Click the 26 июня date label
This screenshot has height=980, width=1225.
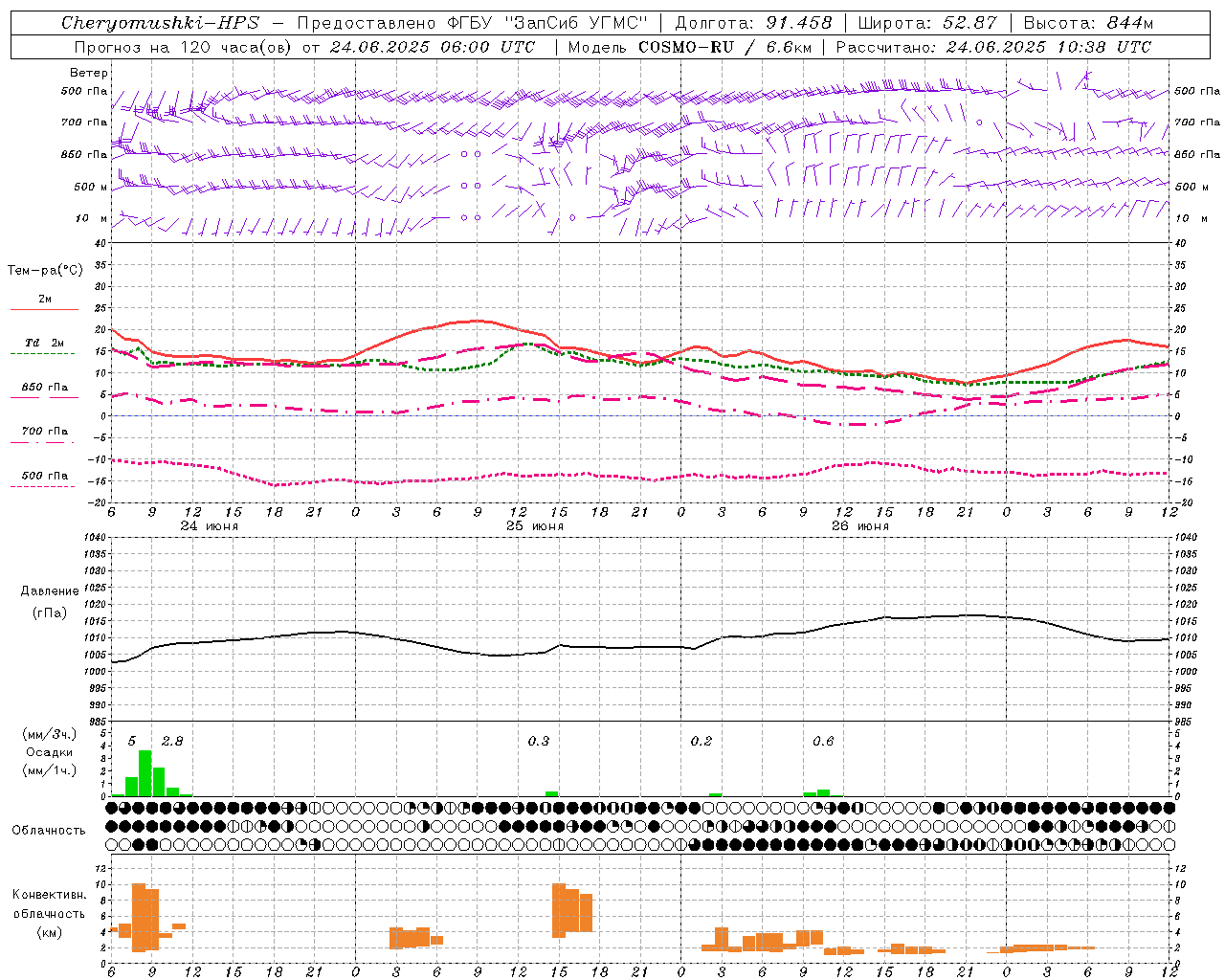[859, 526]
